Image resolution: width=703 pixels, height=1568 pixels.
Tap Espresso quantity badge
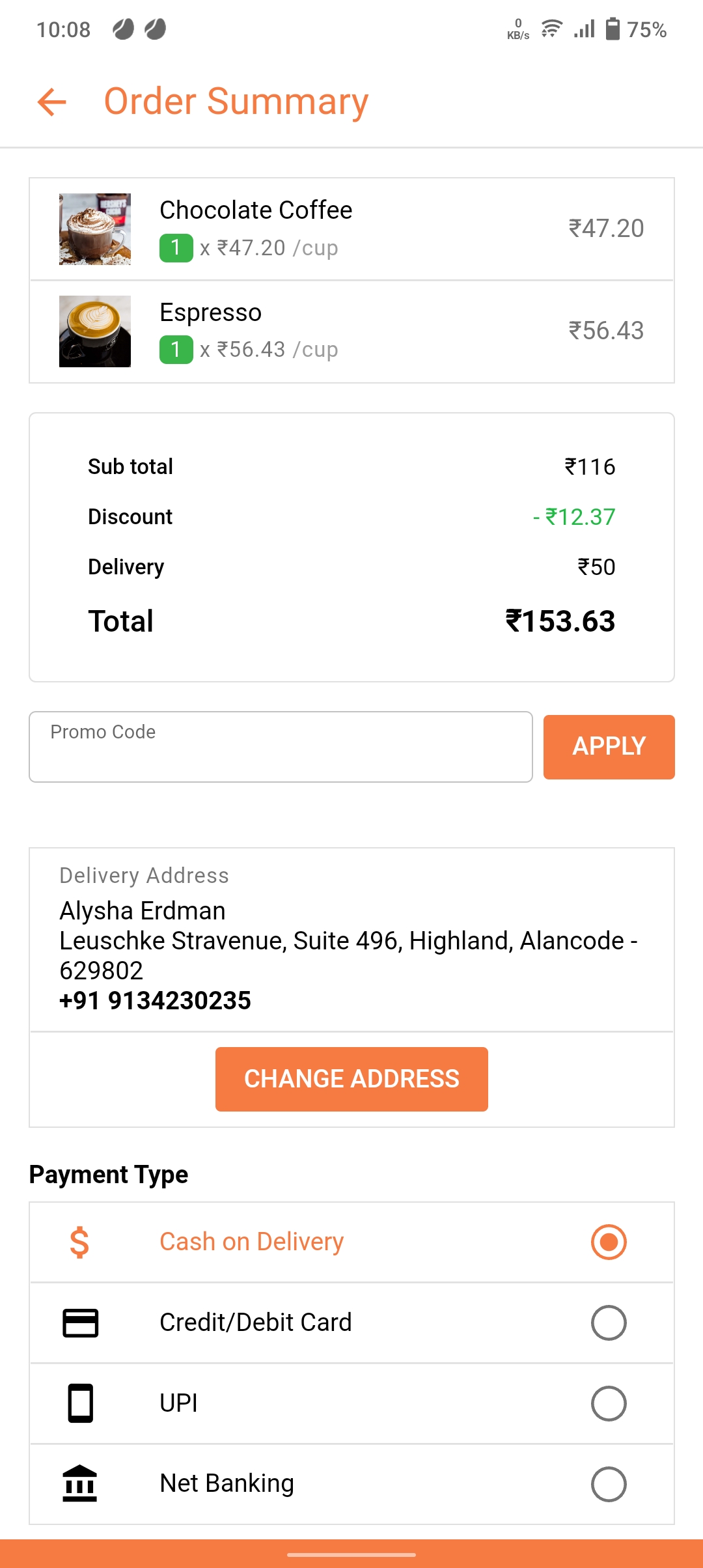tap(176, 350)
